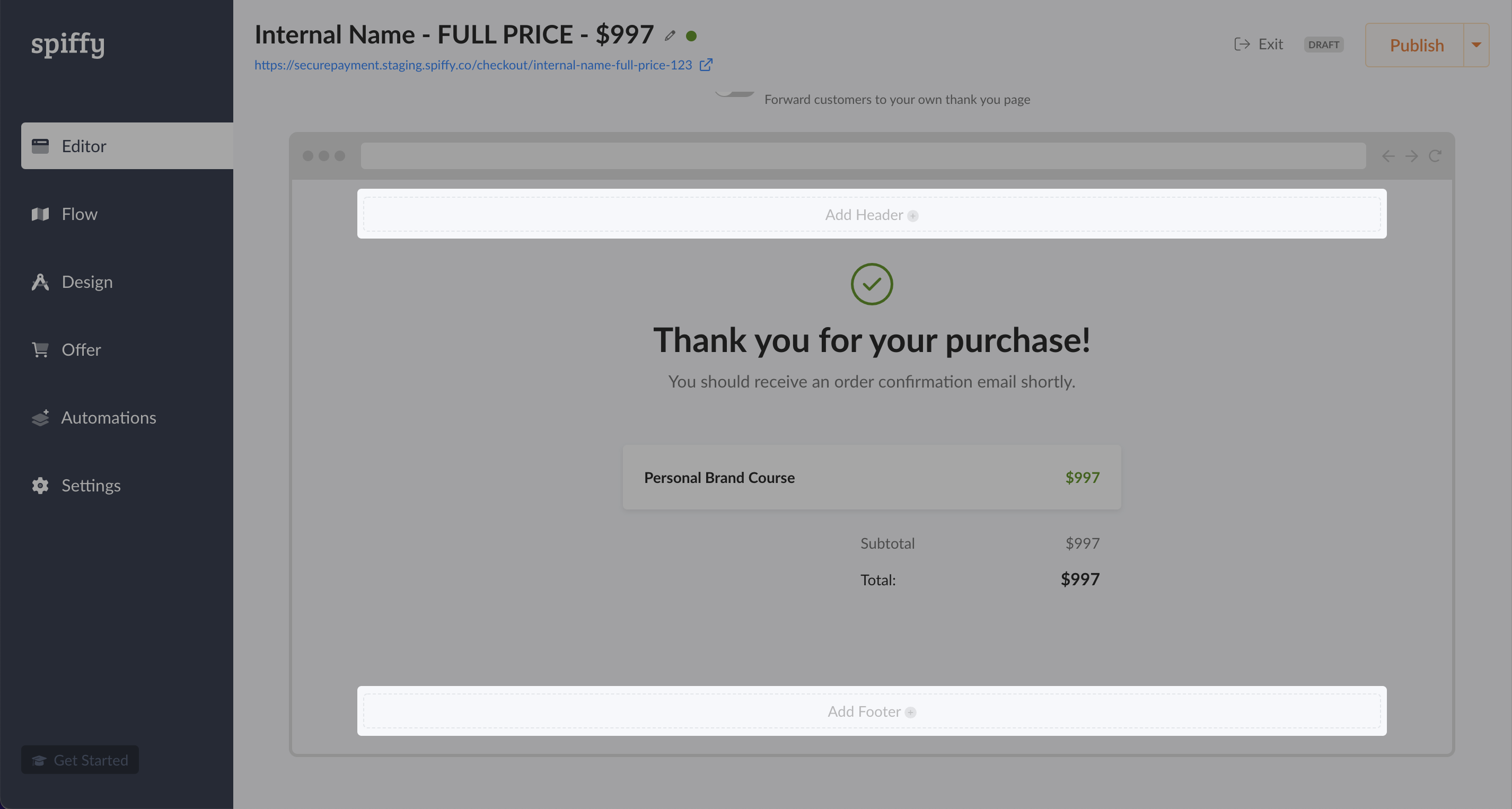Click Add Header placeholder

pos(872,214)
